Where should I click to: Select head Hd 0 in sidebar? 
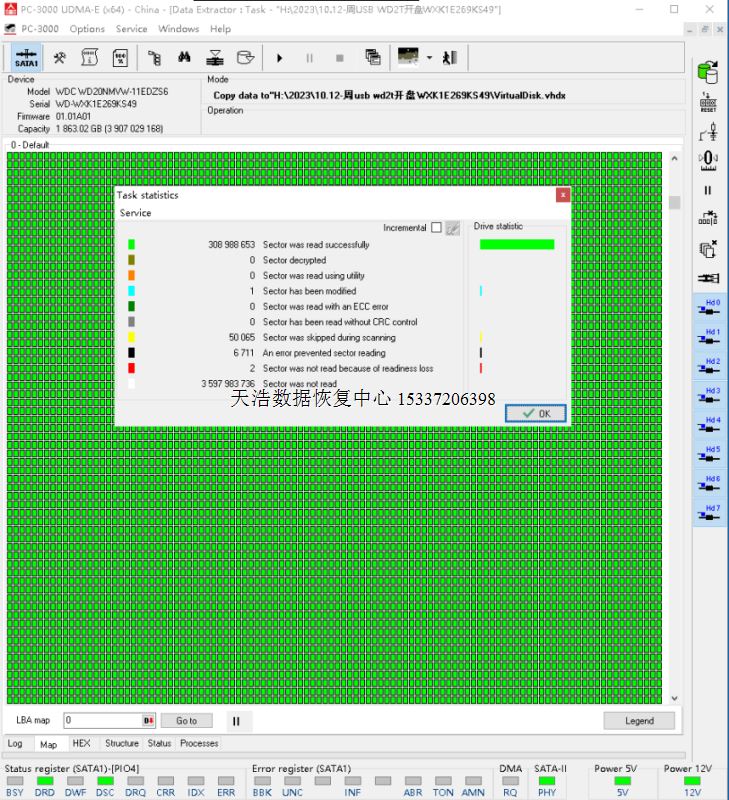click(x=708, y=306)
